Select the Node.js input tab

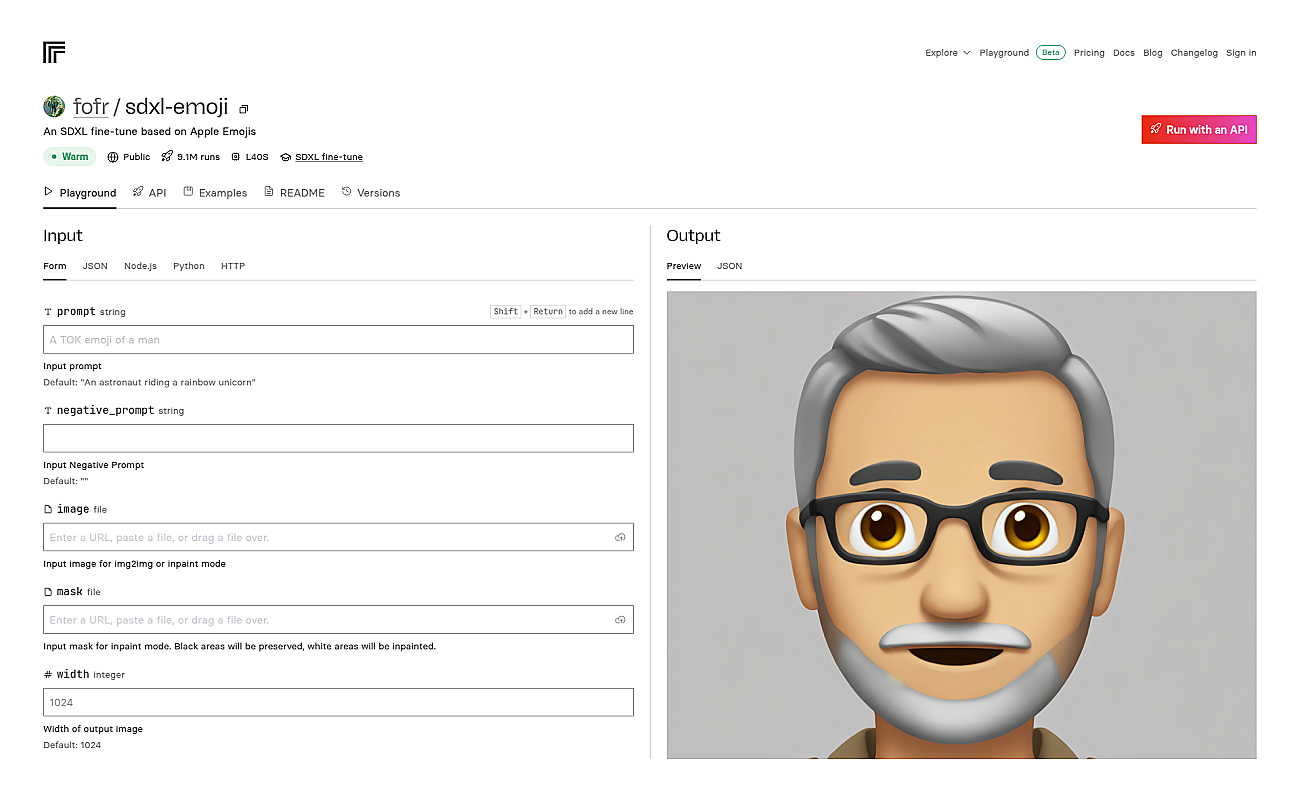click(x=140, y=266)
